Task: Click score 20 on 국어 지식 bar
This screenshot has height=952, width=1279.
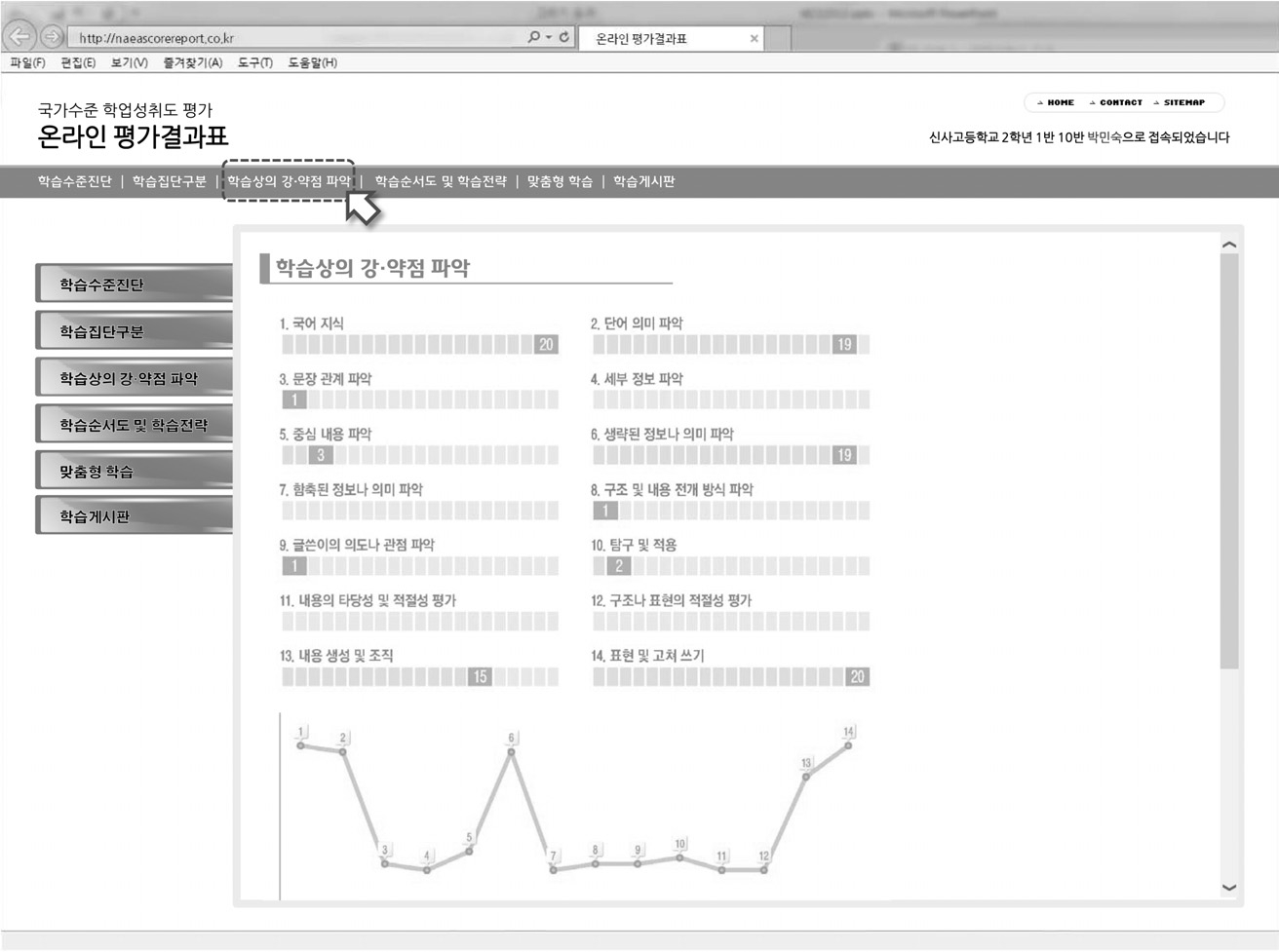Action: (546, 344)
